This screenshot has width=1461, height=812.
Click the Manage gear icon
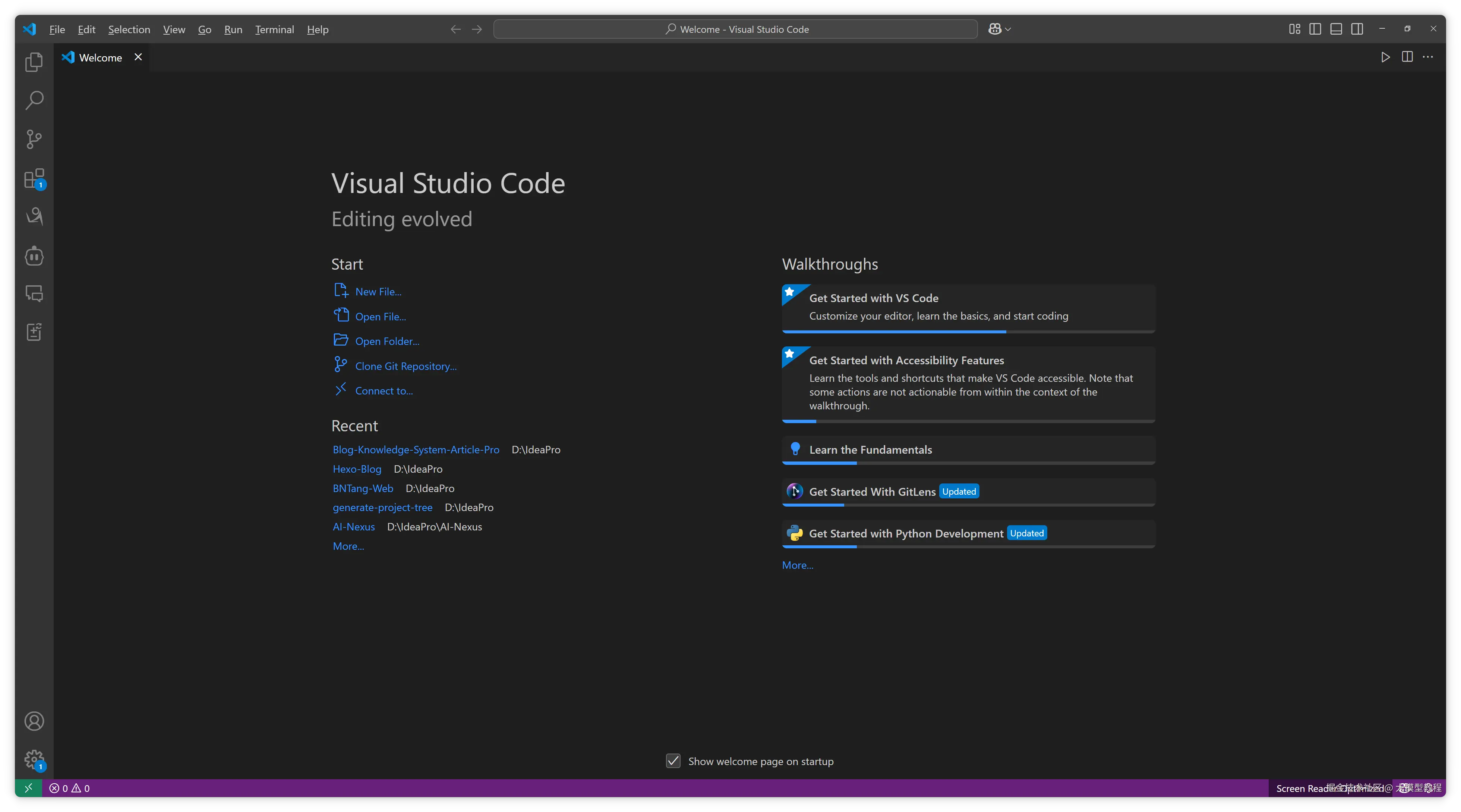point(34,759)
